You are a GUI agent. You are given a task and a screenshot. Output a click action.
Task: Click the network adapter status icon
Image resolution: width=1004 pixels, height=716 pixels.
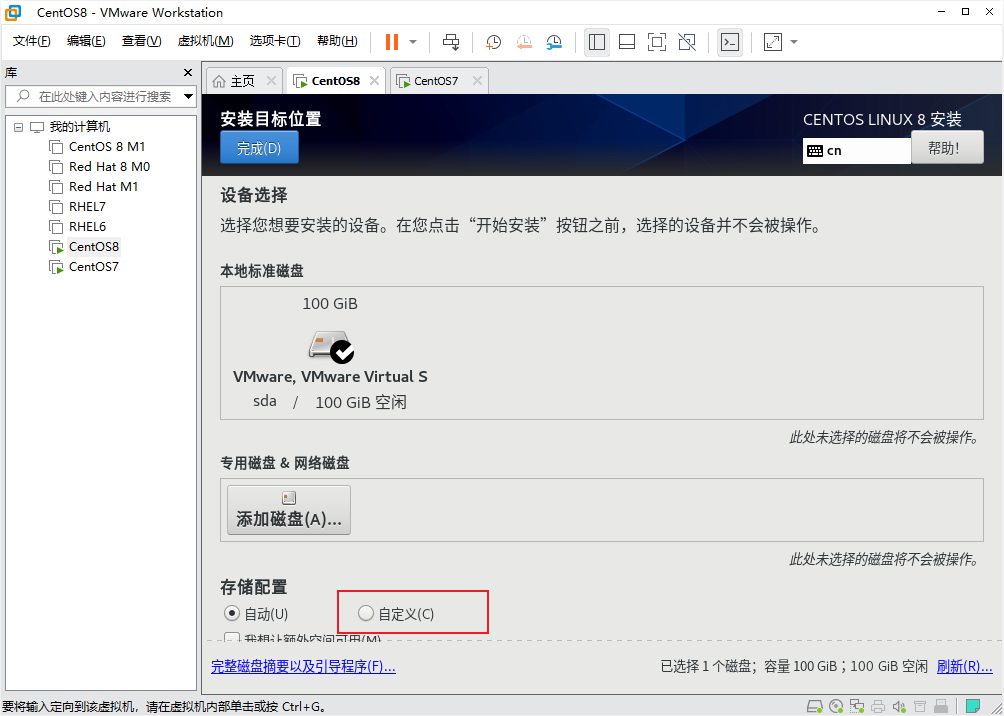coord(857,707)
